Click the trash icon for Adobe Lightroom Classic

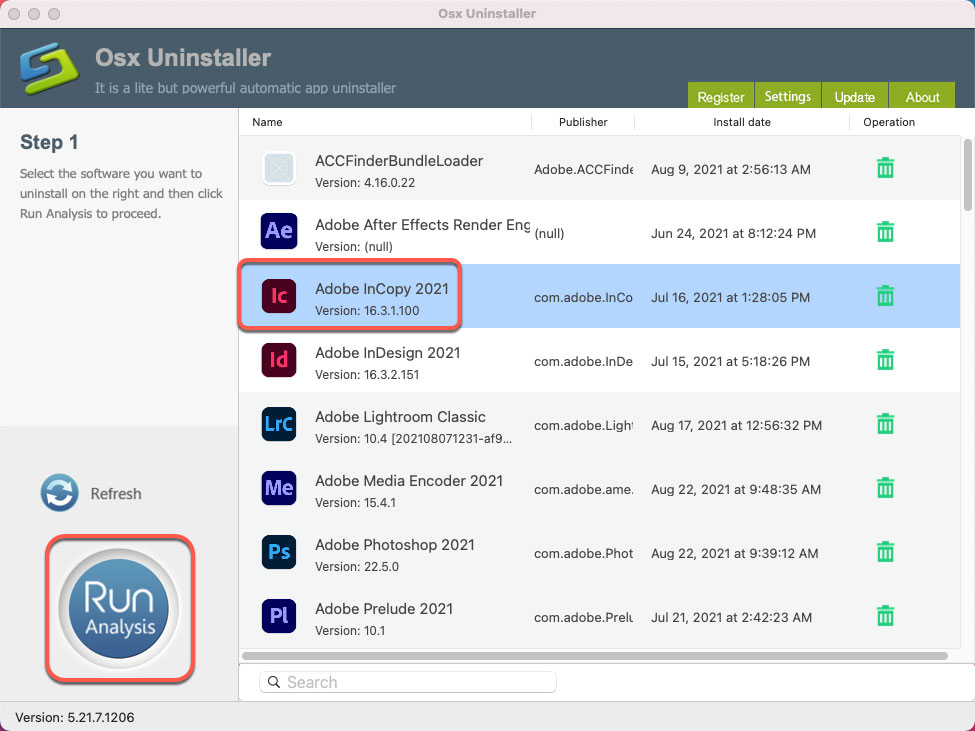tap(885, 424)
